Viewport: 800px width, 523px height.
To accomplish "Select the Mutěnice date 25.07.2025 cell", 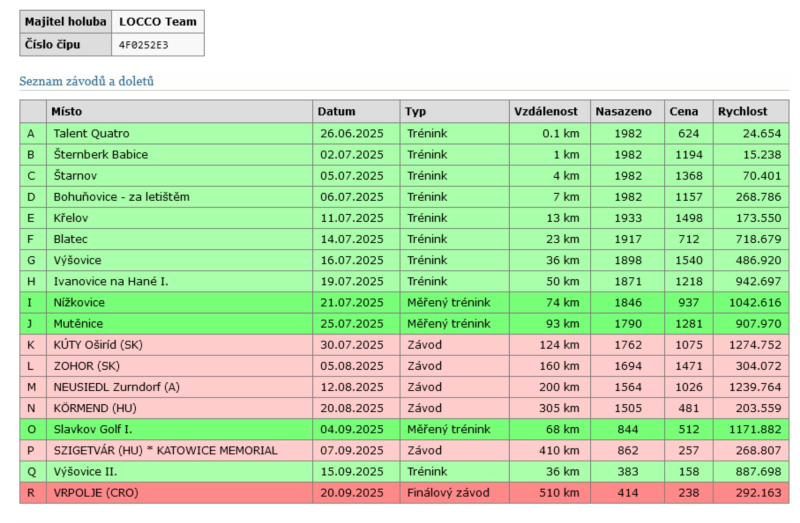I will pyautogui.click(x=351, y=324).
